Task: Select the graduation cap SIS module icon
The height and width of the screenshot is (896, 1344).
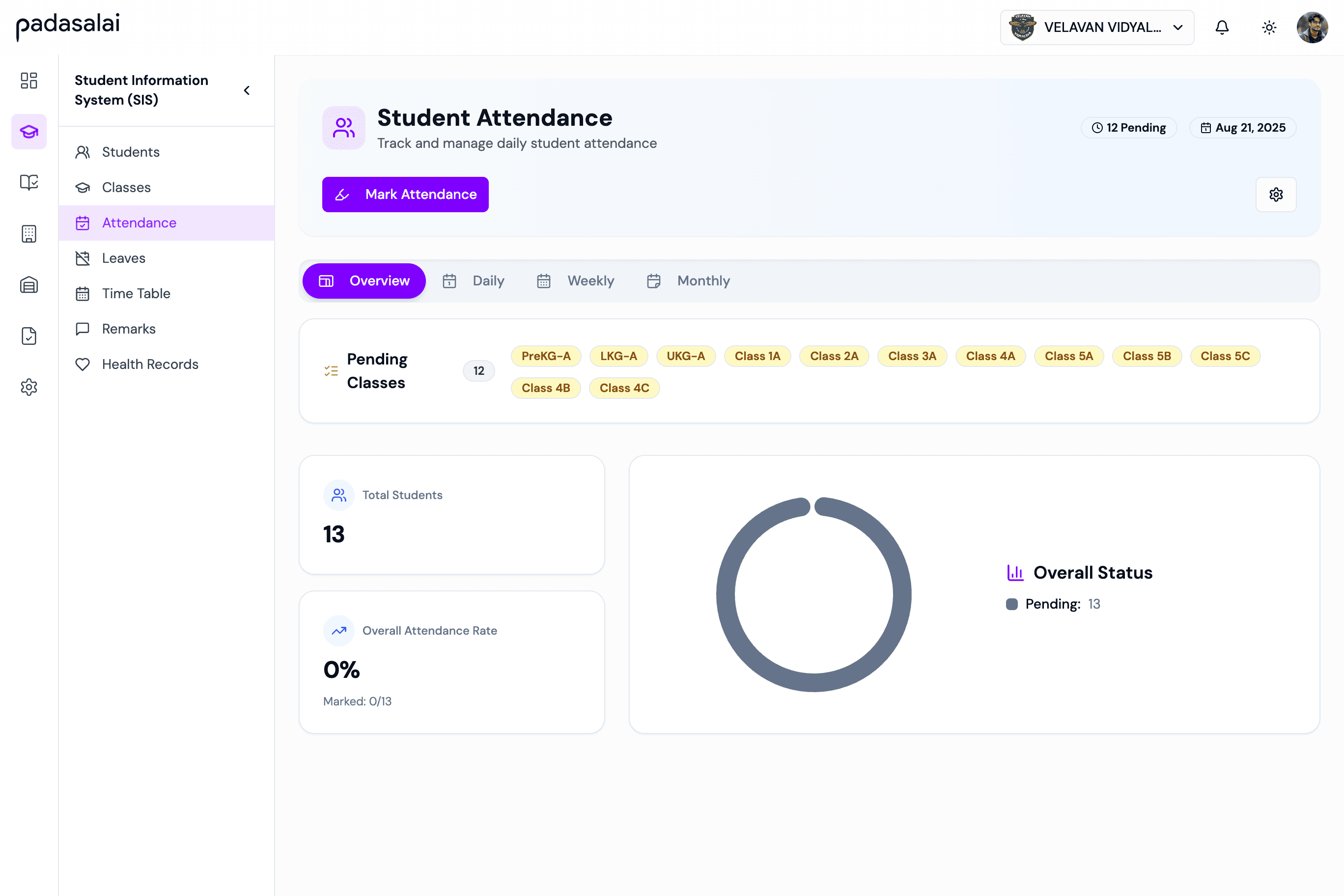Action: 28,132
